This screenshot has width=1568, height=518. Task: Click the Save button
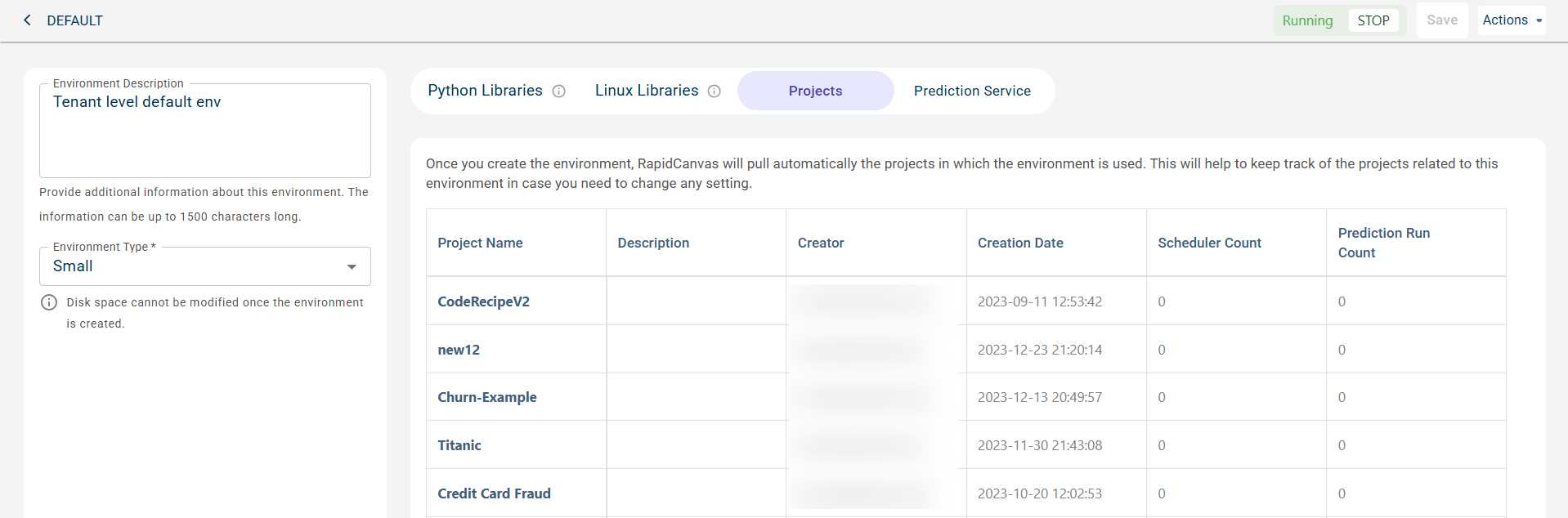[x=1441, y=20]
